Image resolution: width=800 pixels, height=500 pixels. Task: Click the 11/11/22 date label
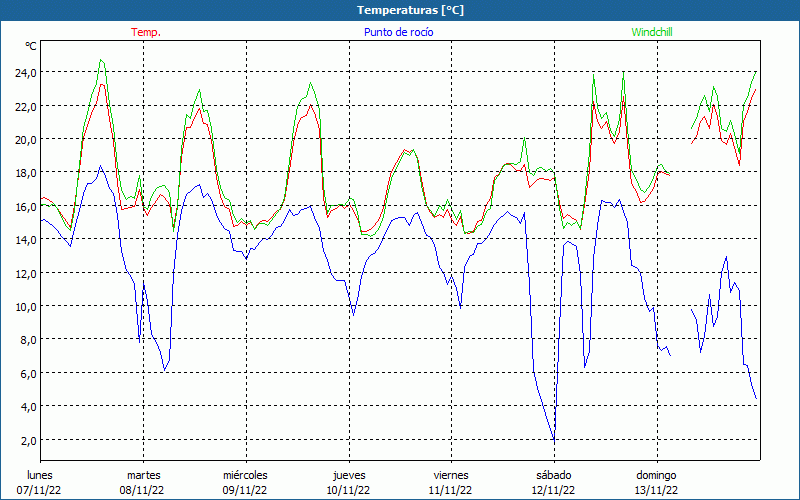(451, 490)
